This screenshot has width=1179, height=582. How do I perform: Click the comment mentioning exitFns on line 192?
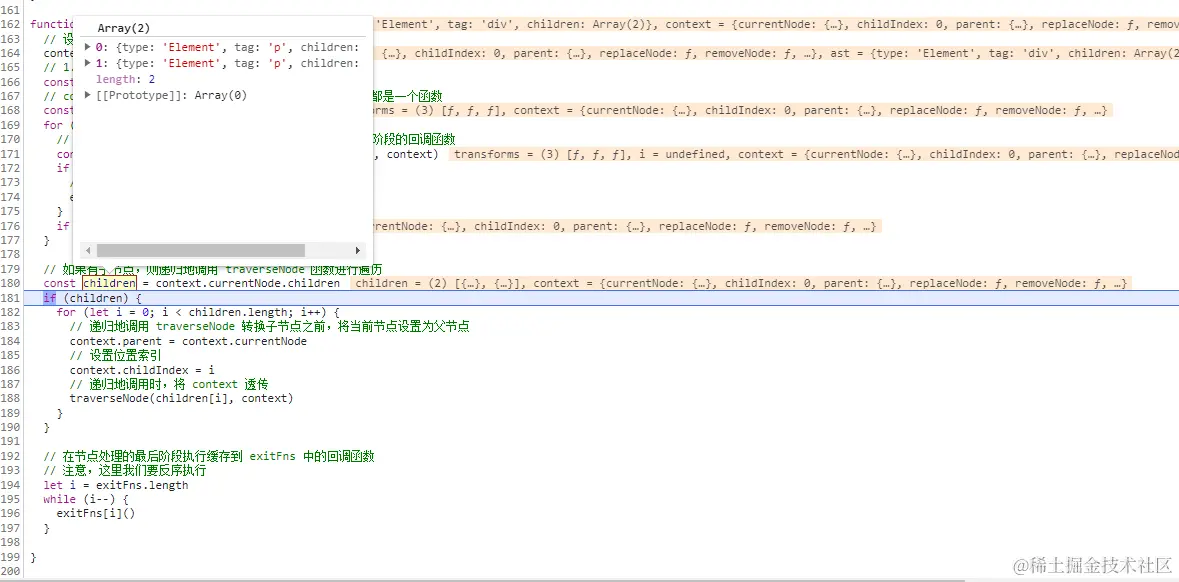click(x=209, y=456)
